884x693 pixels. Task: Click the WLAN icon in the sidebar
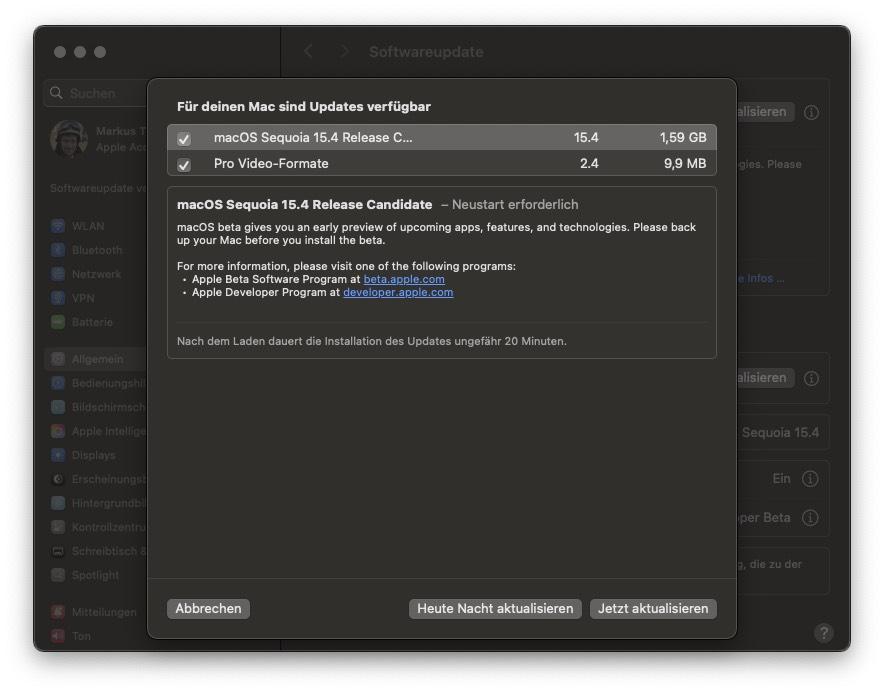coord(58,226)
